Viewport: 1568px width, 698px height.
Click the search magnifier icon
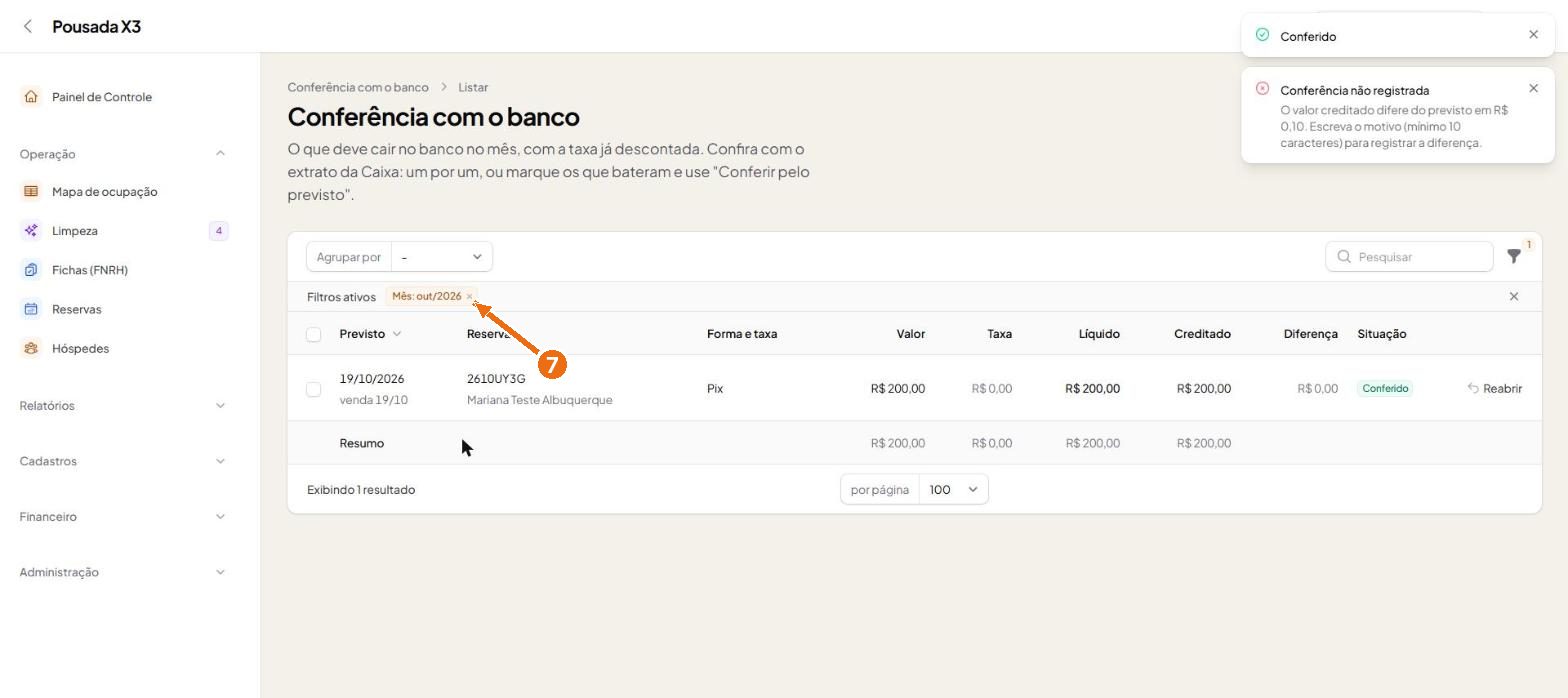tap(1344, 257)
